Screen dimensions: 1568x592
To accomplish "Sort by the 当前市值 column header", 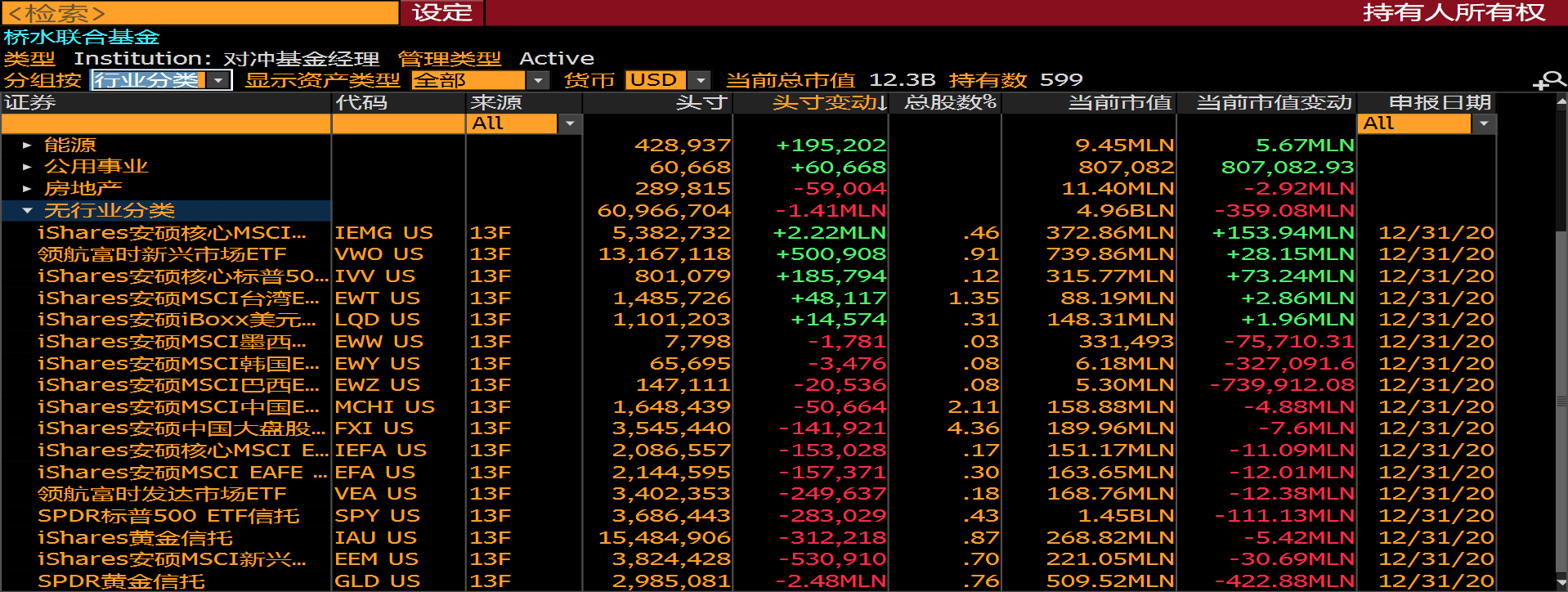I will 1089,102.
